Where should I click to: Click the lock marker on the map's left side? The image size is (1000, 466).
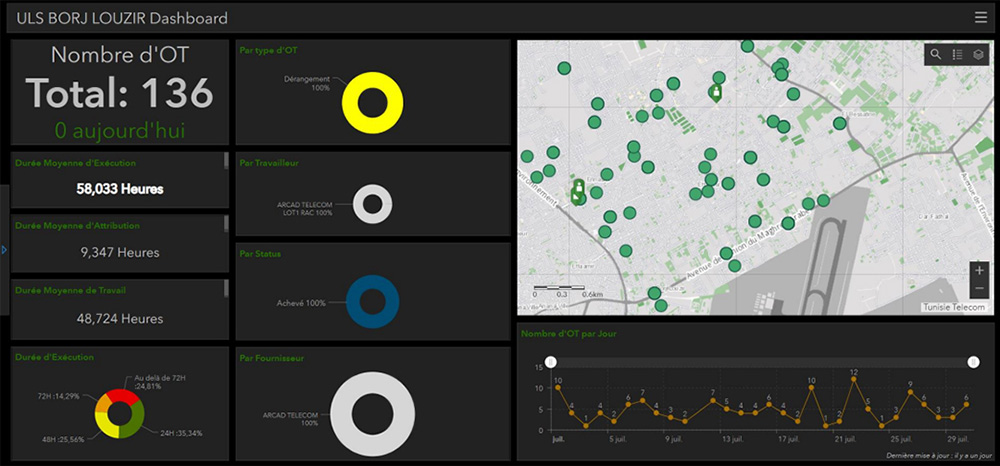coord(577,191)
